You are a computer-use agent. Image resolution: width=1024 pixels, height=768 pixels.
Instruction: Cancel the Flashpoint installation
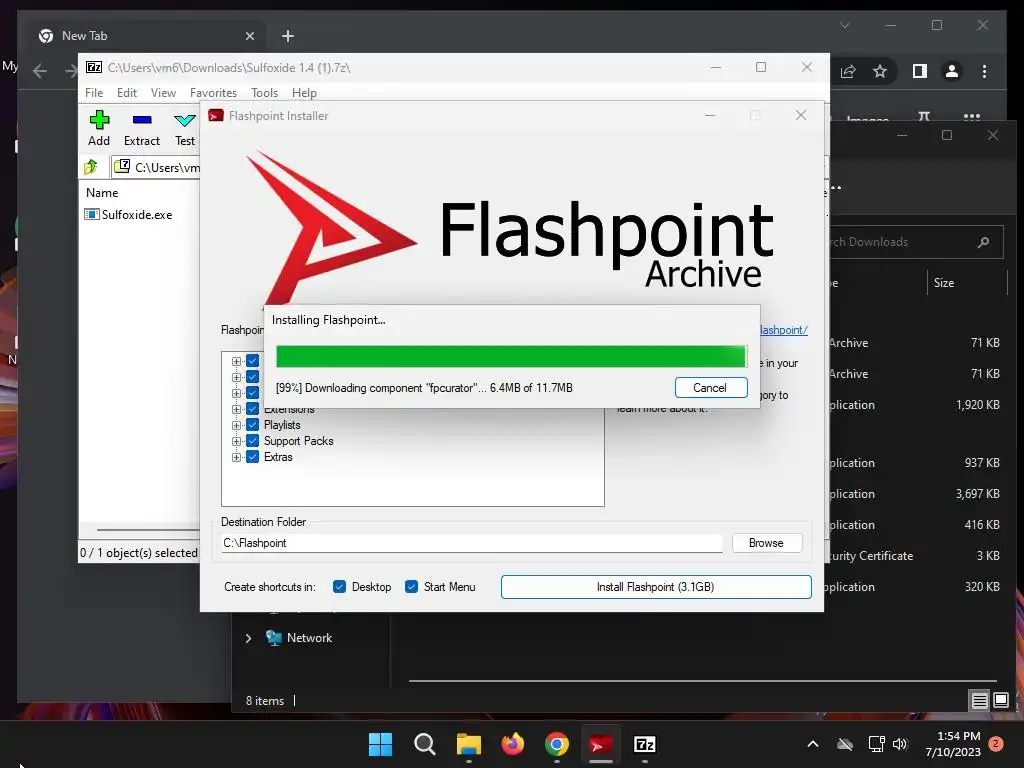pyautogui.click(x=711, y=388)
